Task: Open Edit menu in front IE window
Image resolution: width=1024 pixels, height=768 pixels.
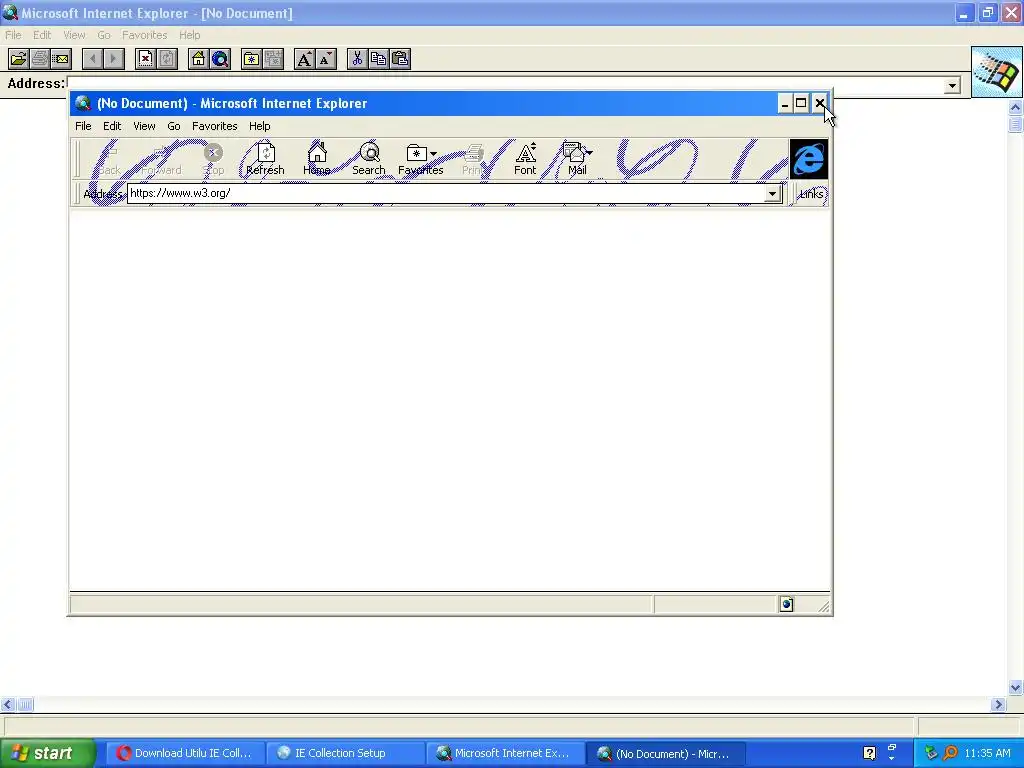Action: [112, 126]
